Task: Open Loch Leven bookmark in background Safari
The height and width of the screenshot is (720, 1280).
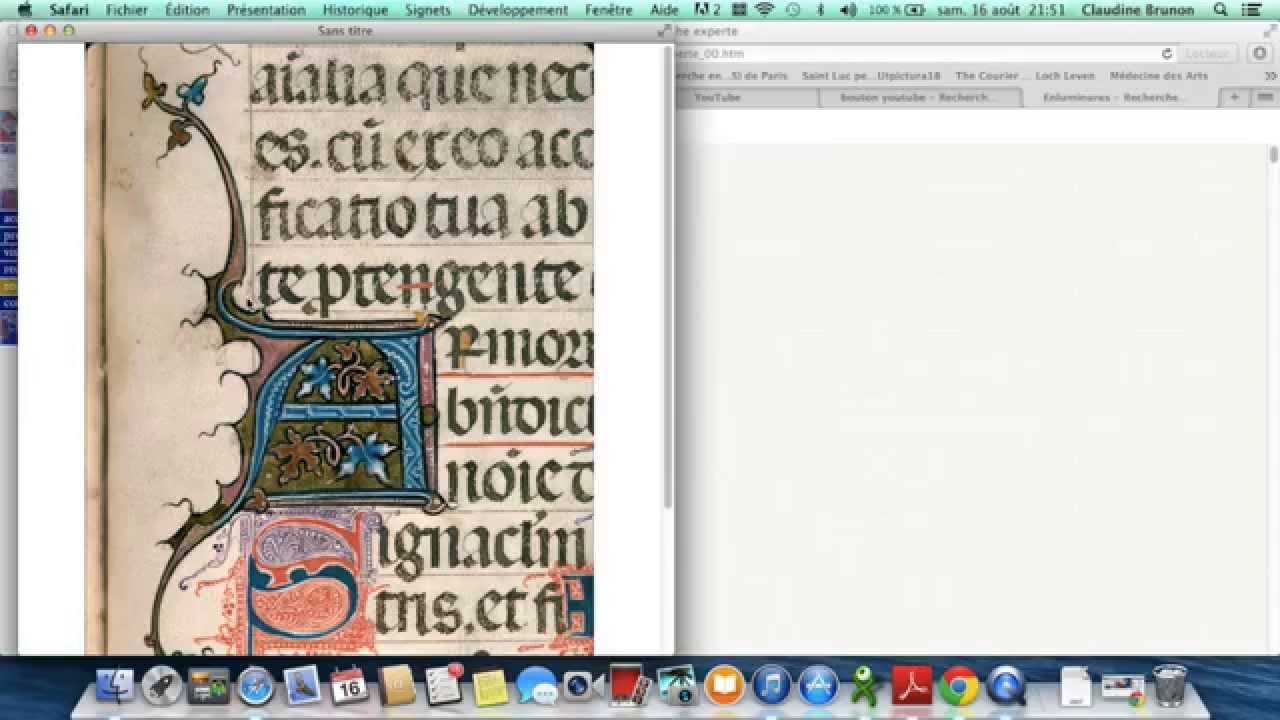Action: tap(1065, 76)
